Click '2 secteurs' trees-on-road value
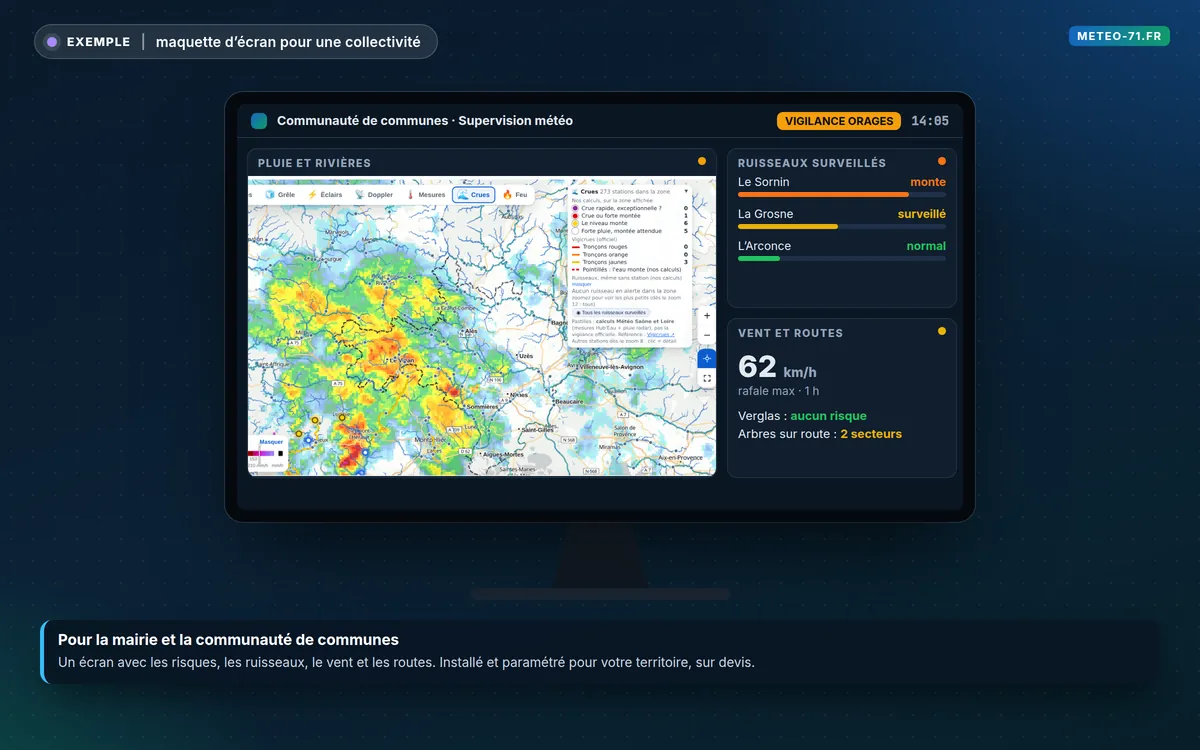 871,434
